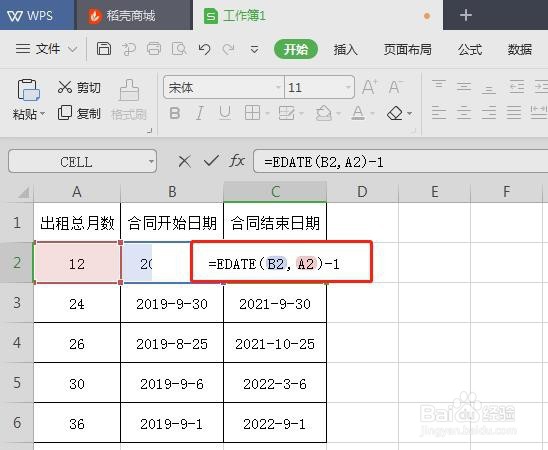Click cell 2021-10-25
548x450 pixels.
[x=275, y=344]
